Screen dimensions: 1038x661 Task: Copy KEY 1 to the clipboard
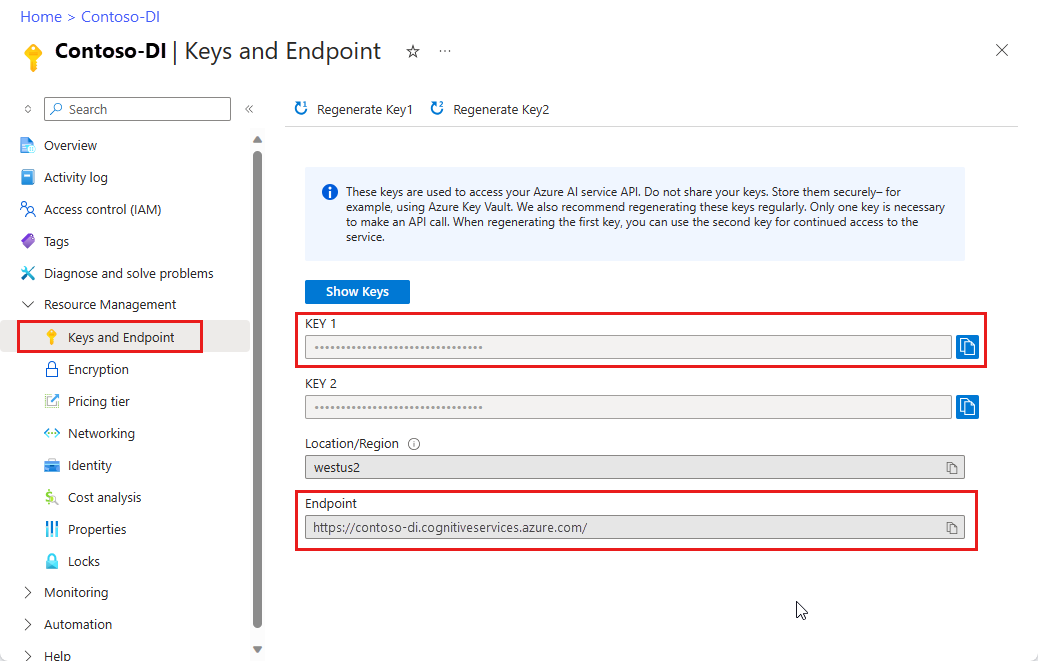tap(967, 347)
